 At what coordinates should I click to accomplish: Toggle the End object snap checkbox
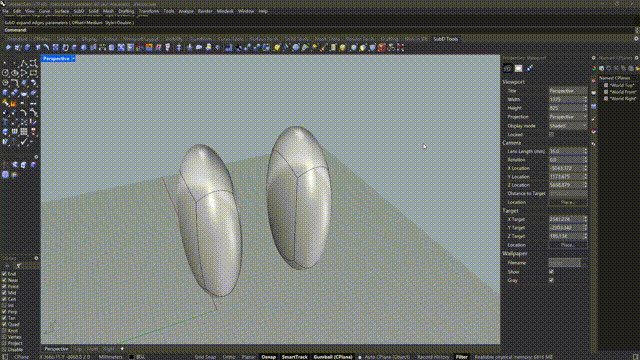(4, 274)
